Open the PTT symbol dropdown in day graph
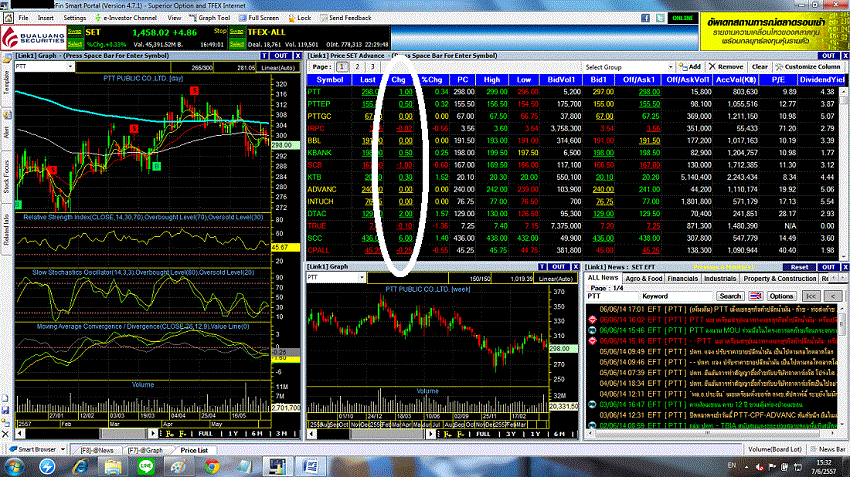850x477 pixels. [x=70, y=67]
